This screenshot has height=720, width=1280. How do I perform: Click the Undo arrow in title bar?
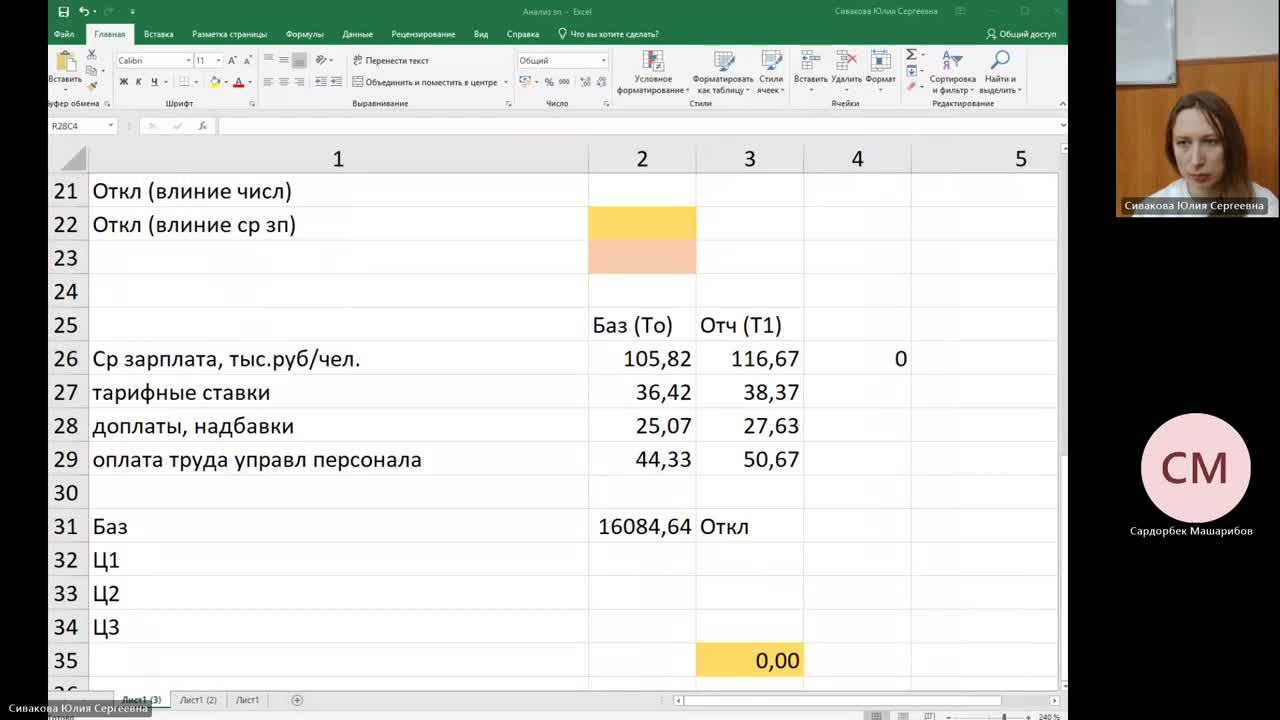84,12
